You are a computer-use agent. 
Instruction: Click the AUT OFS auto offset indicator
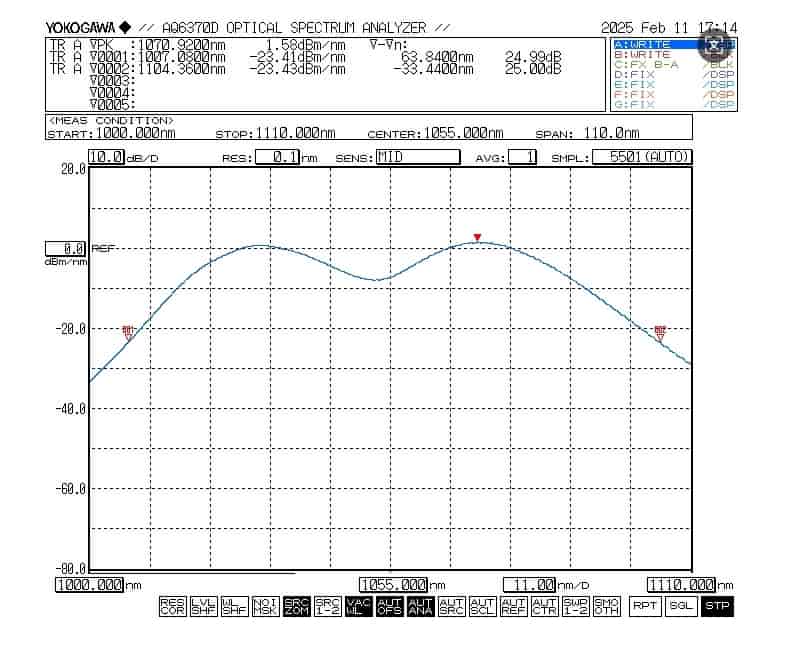[x=389, y=605]
